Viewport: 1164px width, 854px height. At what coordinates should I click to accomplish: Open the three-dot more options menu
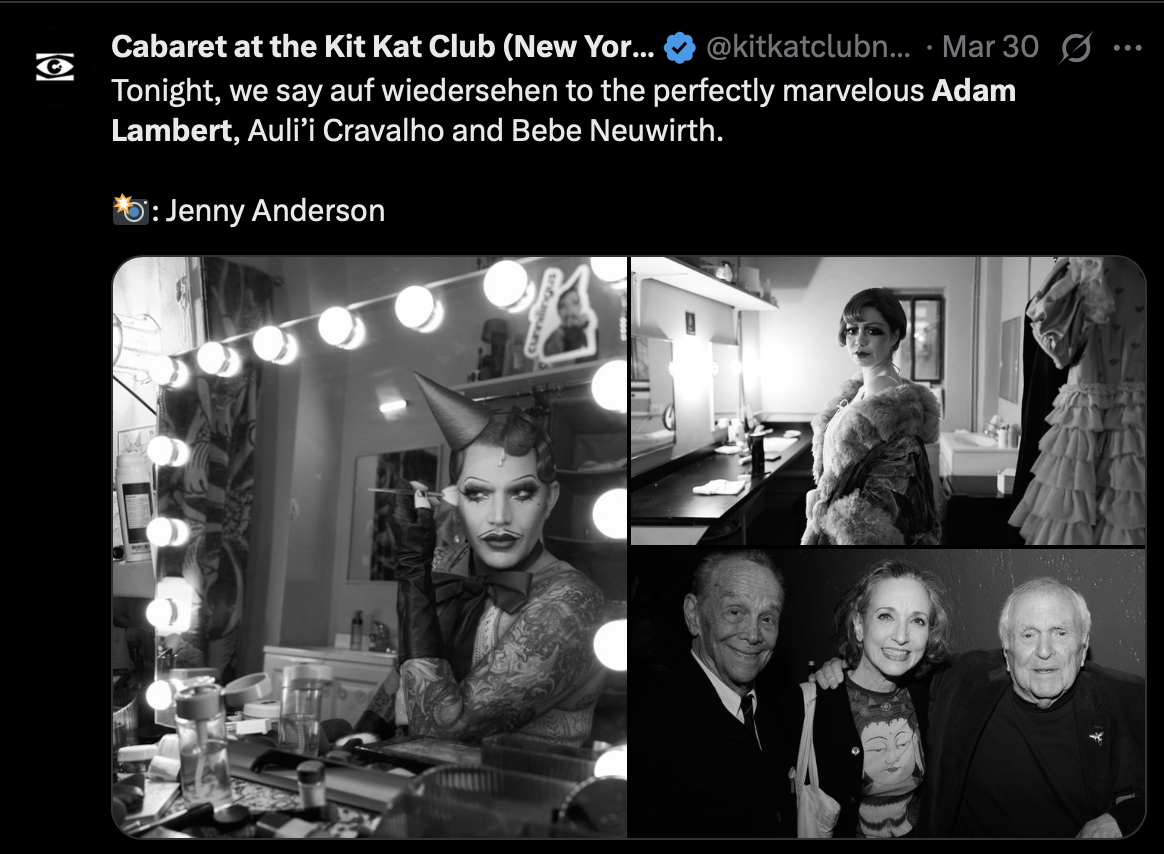click(x=1127, y=48)
